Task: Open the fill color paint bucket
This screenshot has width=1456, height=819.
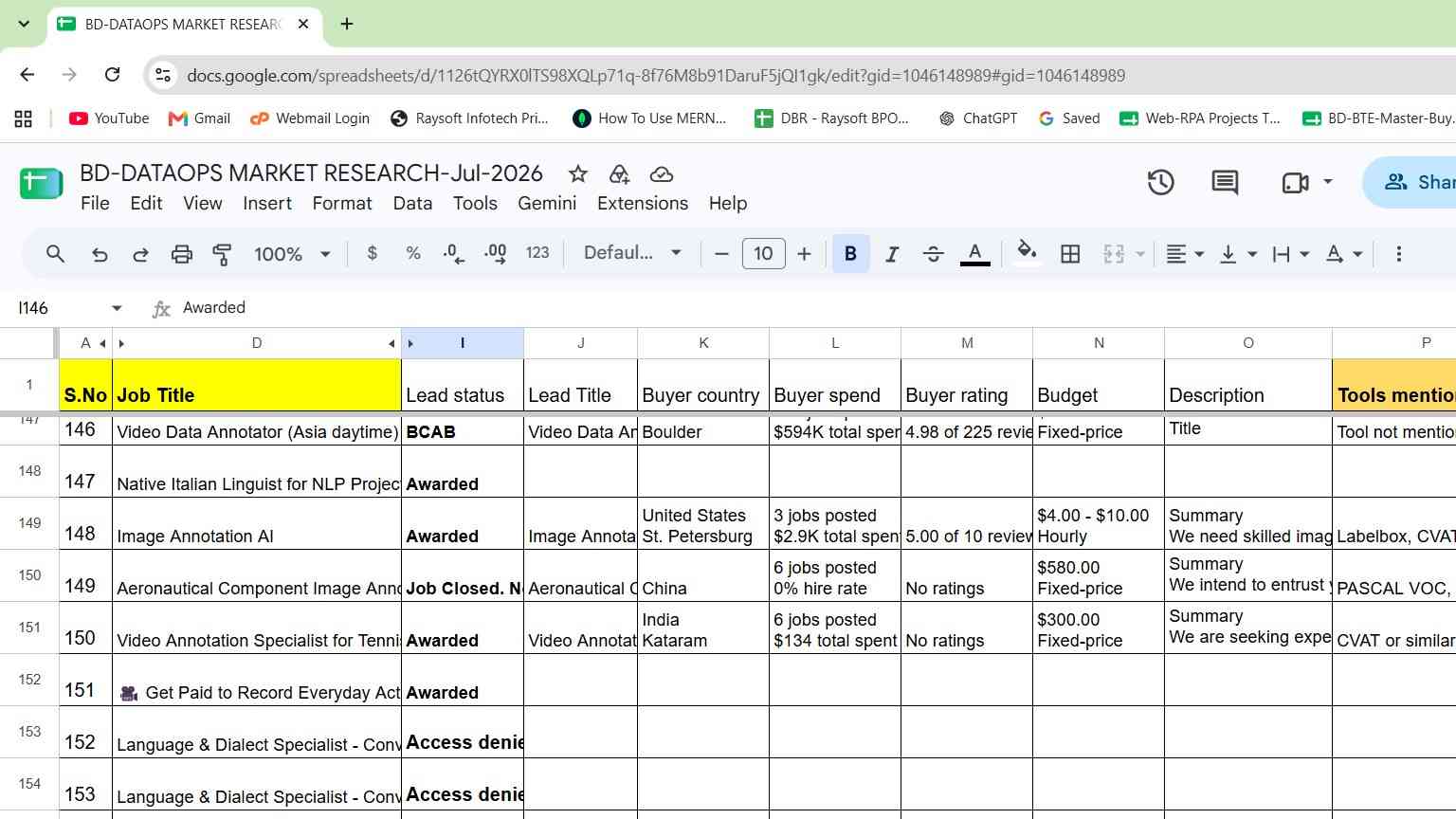Action: [1026, 253]
